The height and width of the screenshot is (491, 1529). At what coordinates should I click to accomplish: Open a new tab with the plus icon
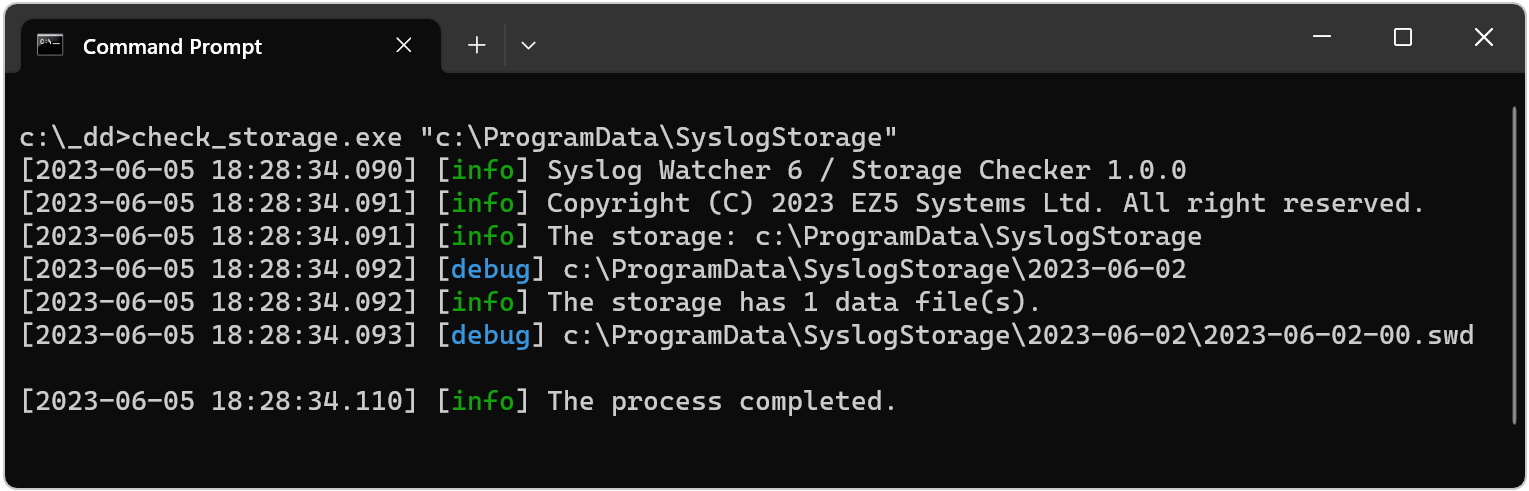point(477,45)
